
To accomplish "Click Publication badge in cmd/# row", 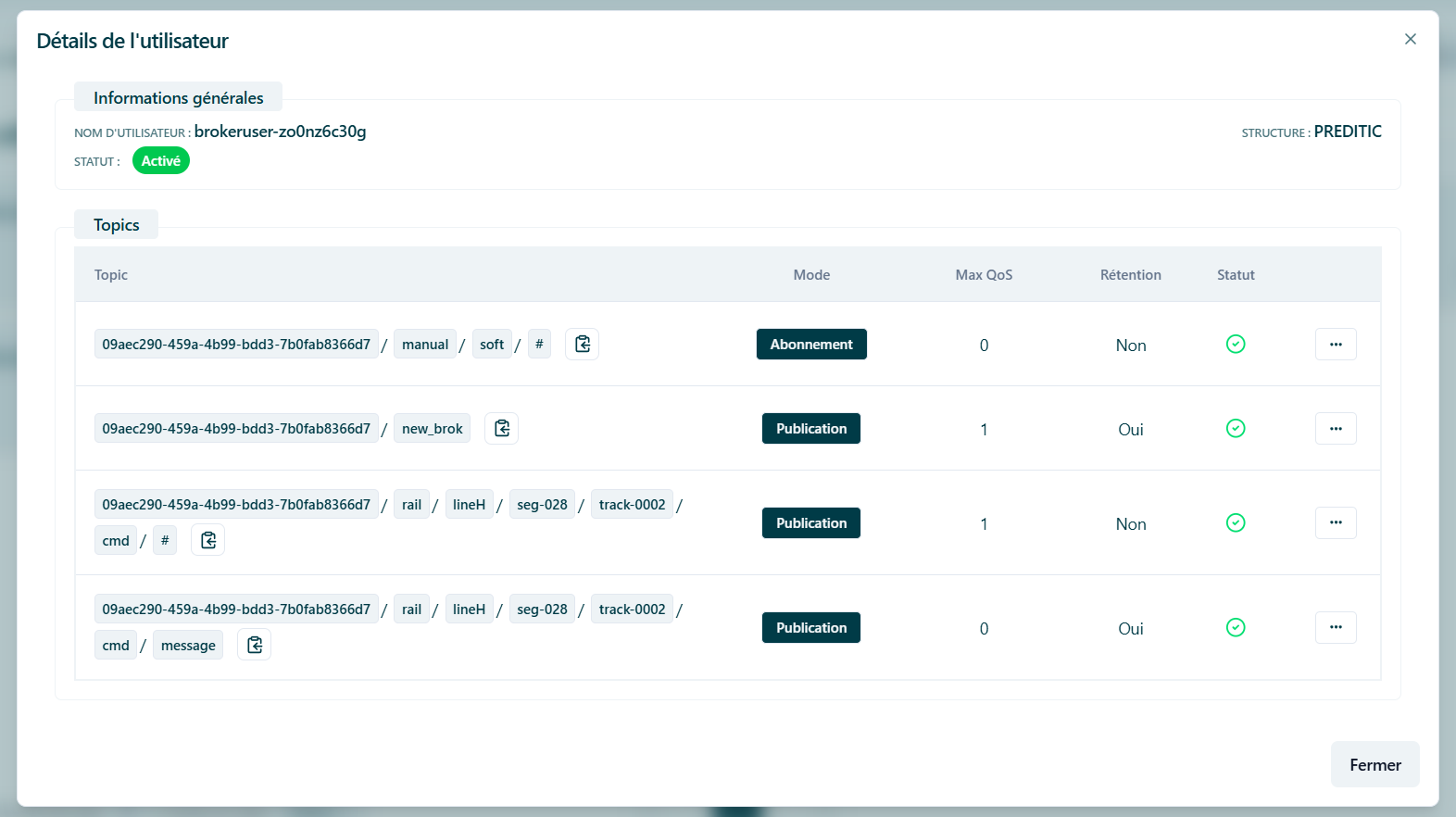I will tap(811, 523).
